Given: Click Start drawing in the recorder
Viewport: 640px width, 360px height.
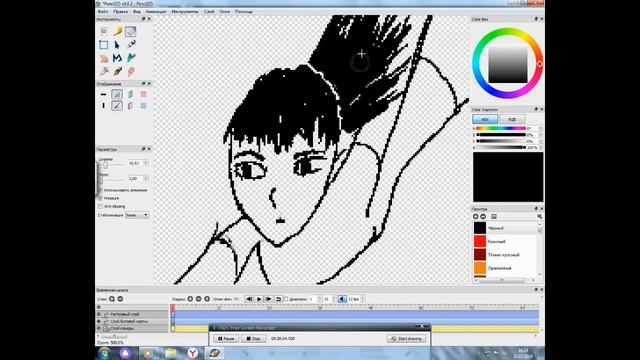Looking at the screenshot, I should pyautogui.click(x=406, y=339).
